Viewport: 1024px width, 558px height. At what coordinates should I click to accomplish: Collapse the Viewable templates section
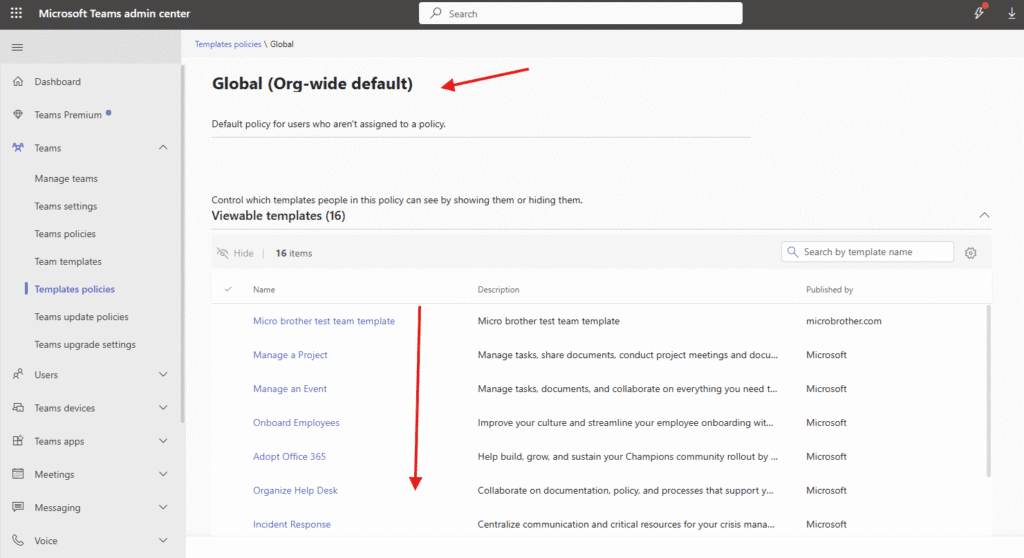point(984,215)
